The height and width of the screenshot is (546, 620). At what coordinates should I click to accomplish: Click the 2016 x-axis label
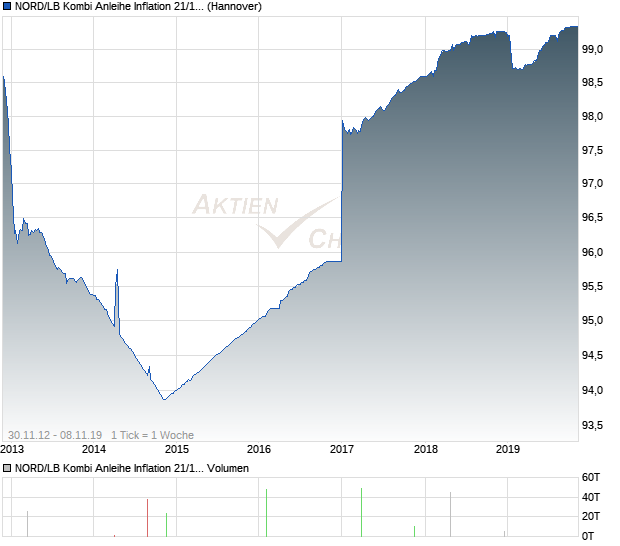[x=259, y=450]
